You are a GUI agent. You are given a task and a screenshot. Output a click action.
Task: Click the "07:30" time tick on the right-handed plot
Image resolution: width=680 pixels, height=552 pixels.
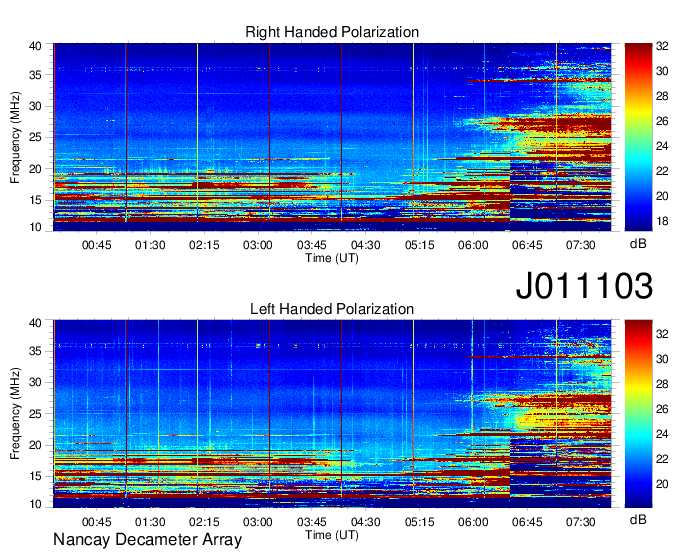tap(581, 245)
